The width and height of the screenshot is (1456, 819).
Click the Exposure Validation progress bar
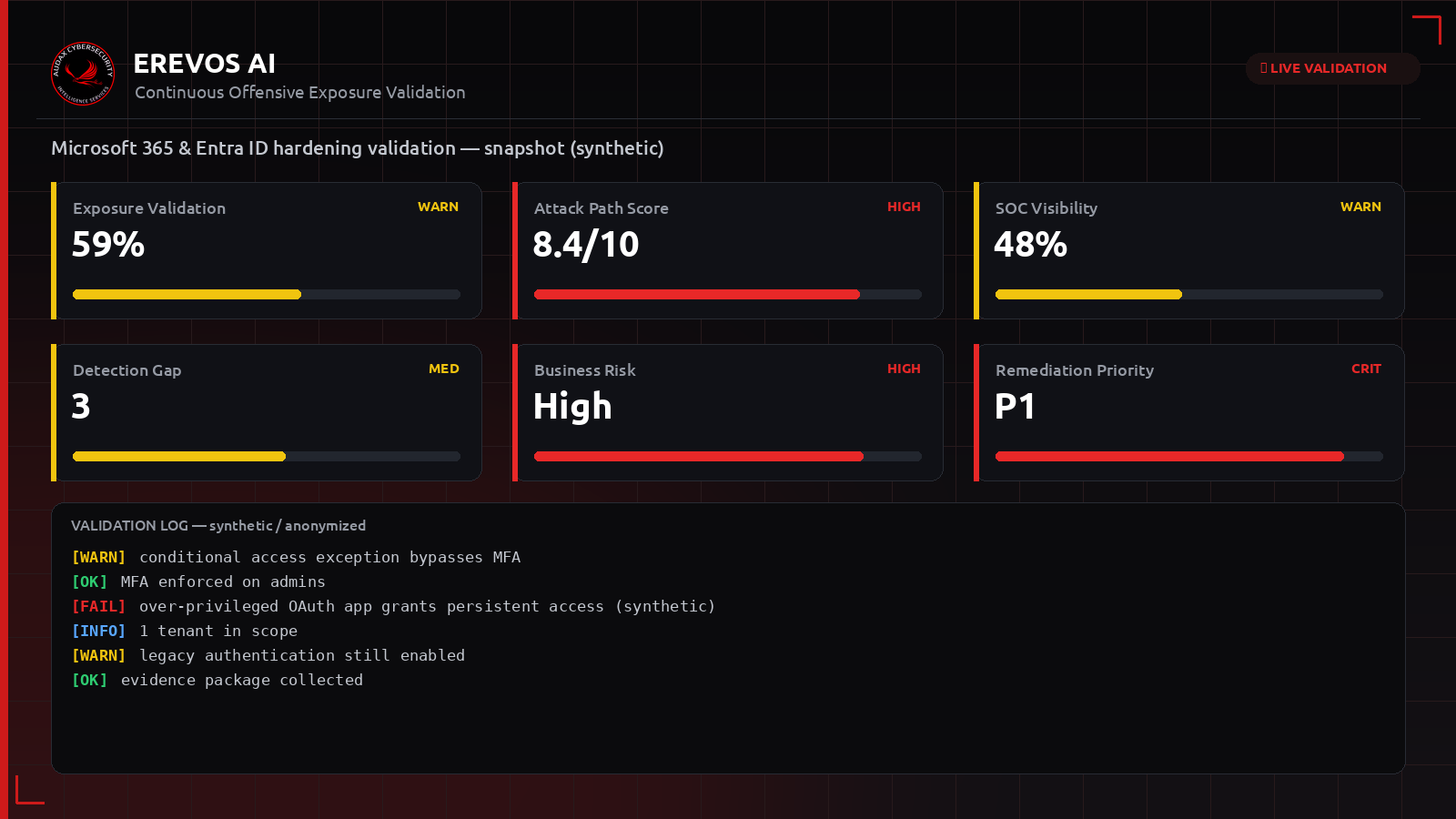tap(267, 295)
